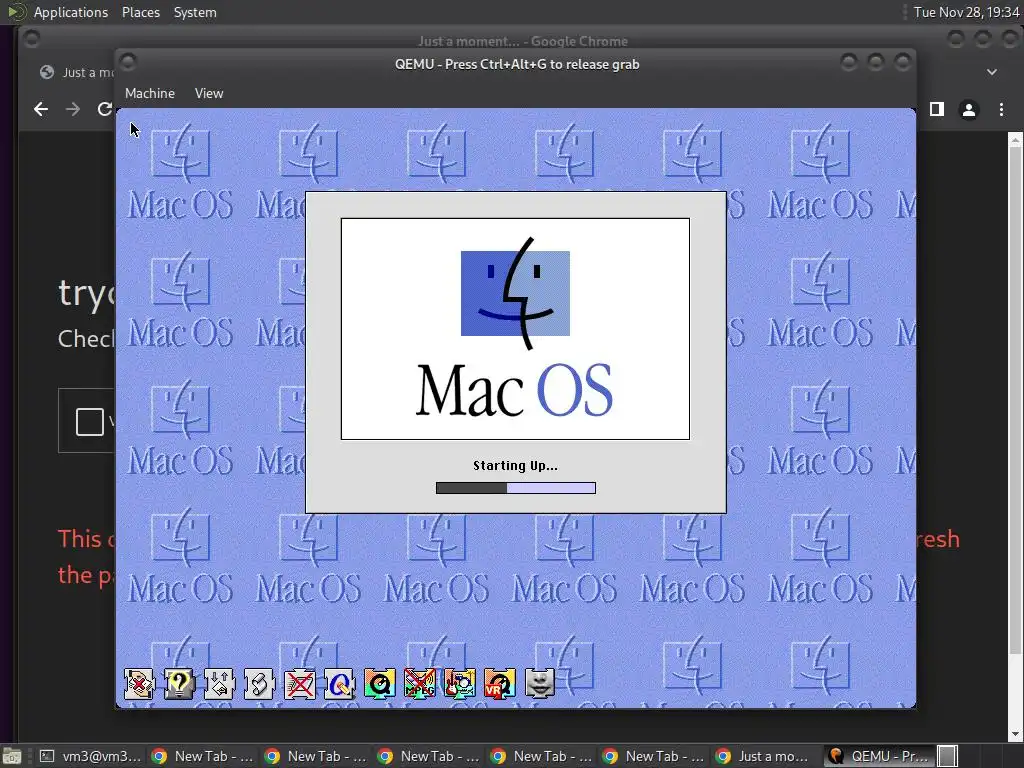
Task: Click the Mac OS logo splash image
Action: [x=515, y=328]
